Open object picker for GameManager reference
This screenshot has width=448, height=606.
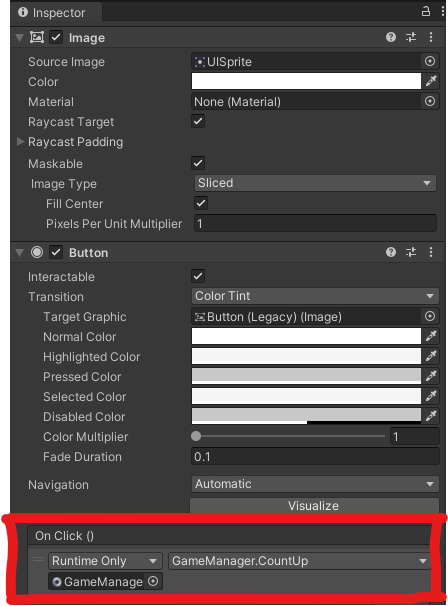coord(153,581)
